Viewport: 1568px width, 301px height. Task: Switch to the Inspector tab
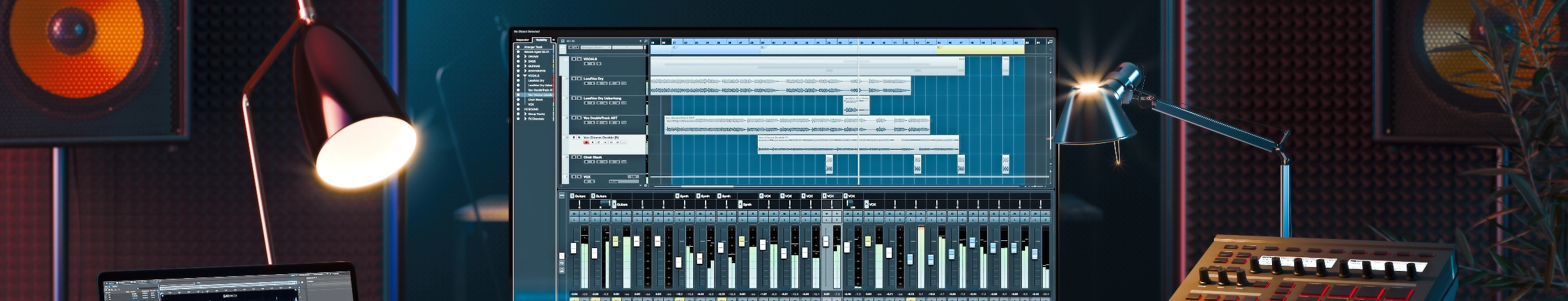click(x=522, y=40)
